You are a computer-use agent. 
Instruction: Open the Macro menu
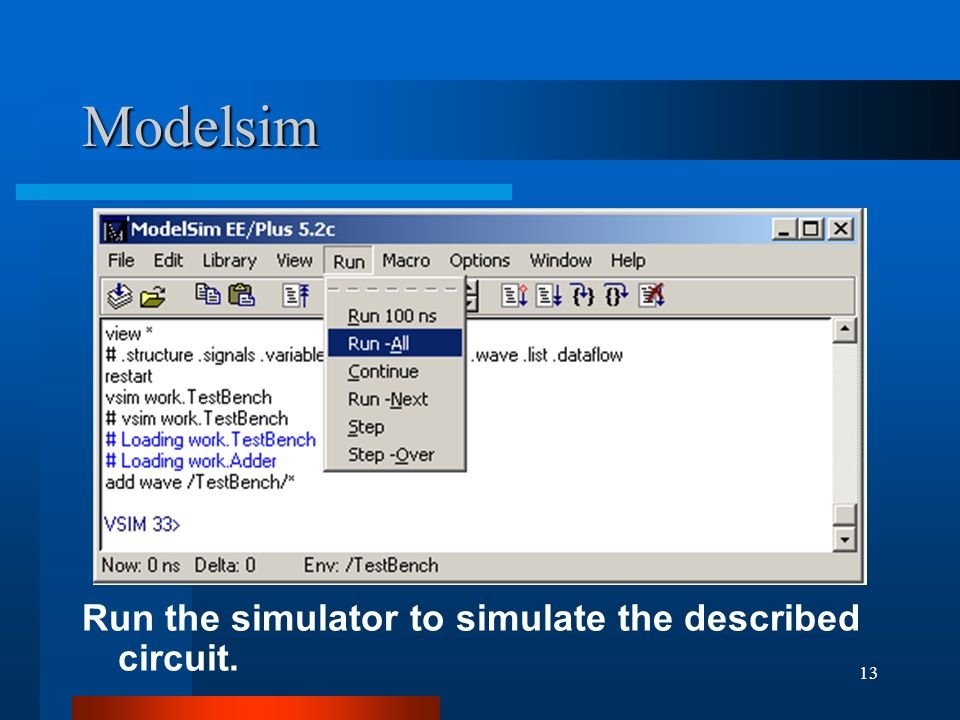pyautogui.click(x=406, y=261)
